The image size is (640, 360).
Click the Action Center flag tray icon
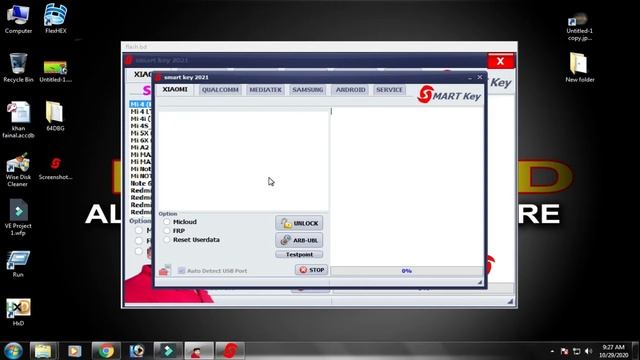pyautogui.click(x=564, y=351)
